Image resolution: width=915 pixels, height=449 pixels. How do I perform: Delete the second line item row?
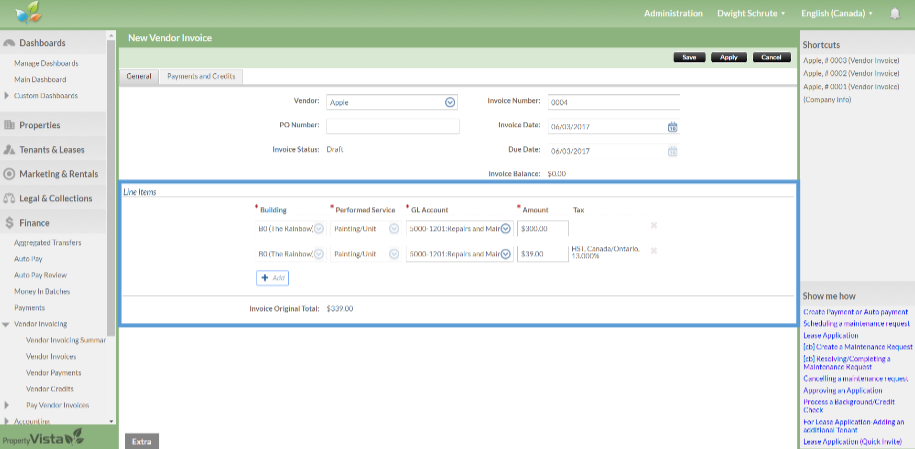coord(654,250)
